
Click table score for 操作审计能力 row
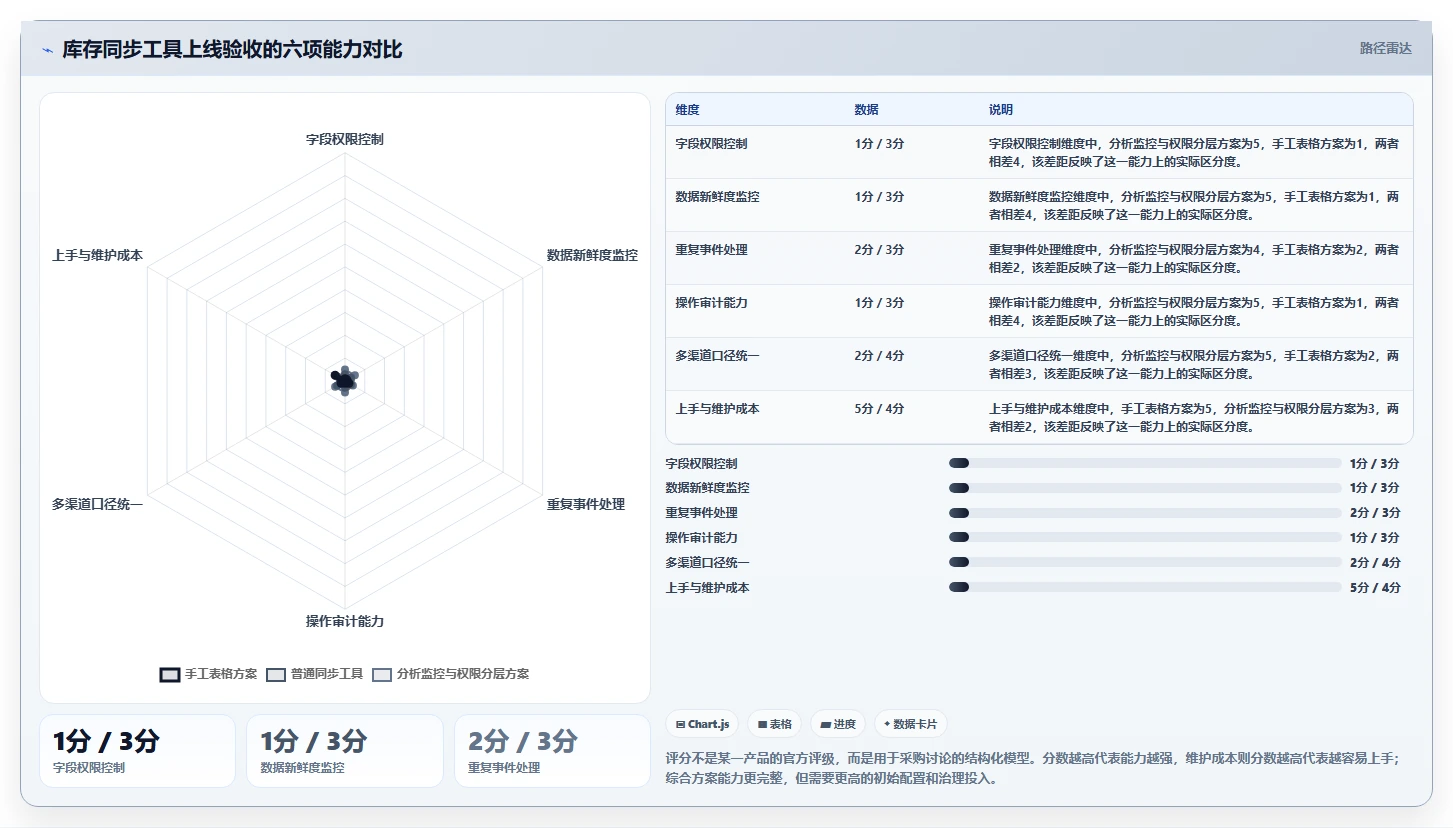click(x=879, y=303)
